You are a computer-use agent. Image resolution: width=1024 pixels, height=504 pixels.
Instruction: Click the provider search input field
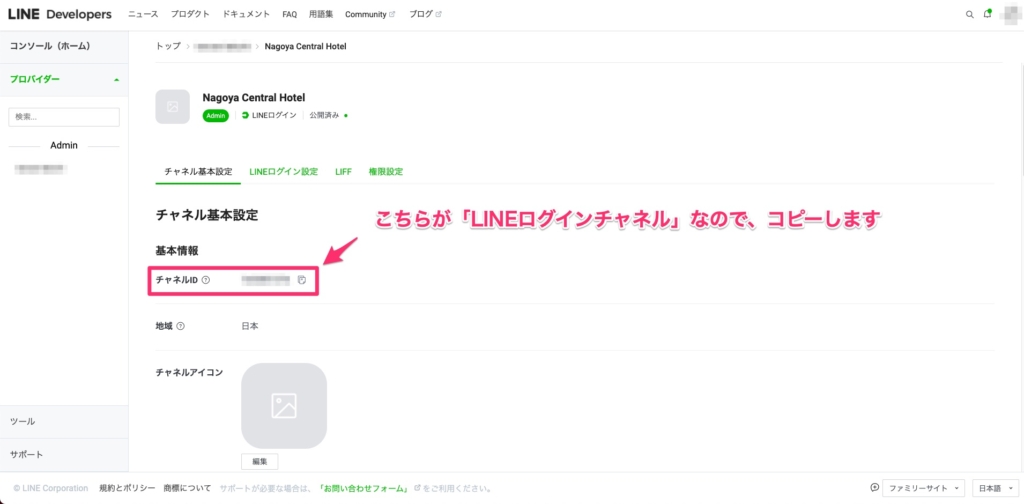point(64,117)
